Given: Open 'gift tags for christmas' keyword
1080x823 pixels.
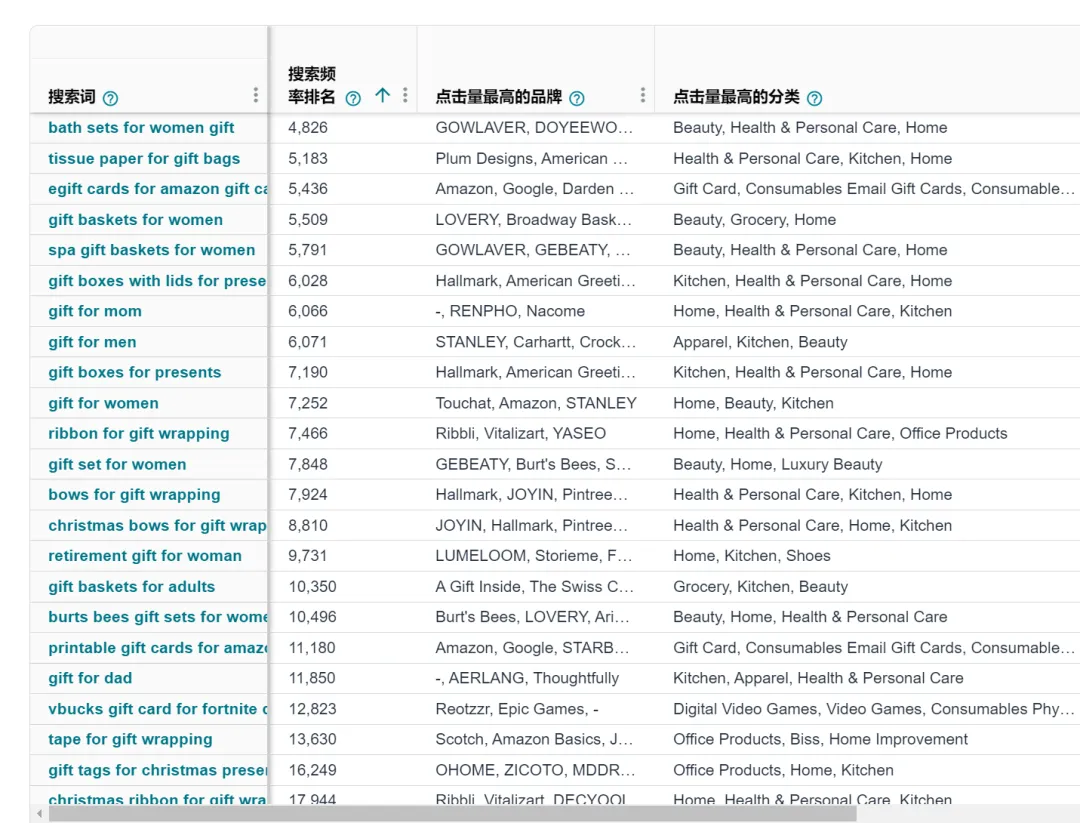Looking at the screenshot, I should [x=157, y=770].
